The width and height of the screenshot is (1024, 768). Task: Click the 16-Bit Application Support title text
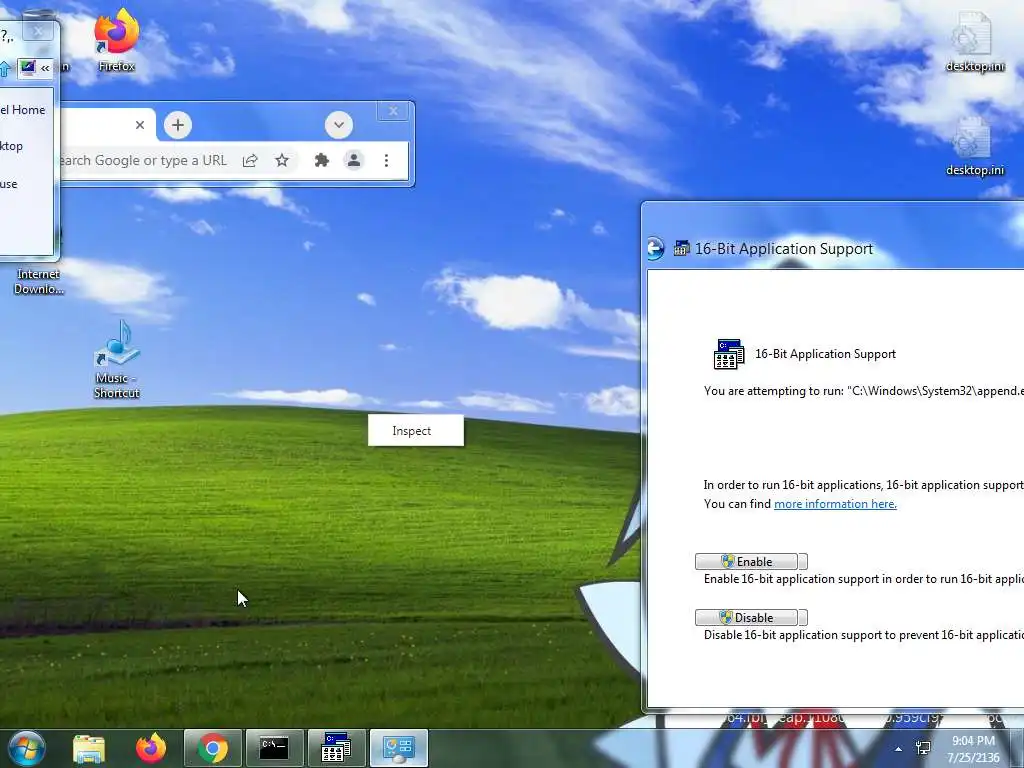point(784,249)
